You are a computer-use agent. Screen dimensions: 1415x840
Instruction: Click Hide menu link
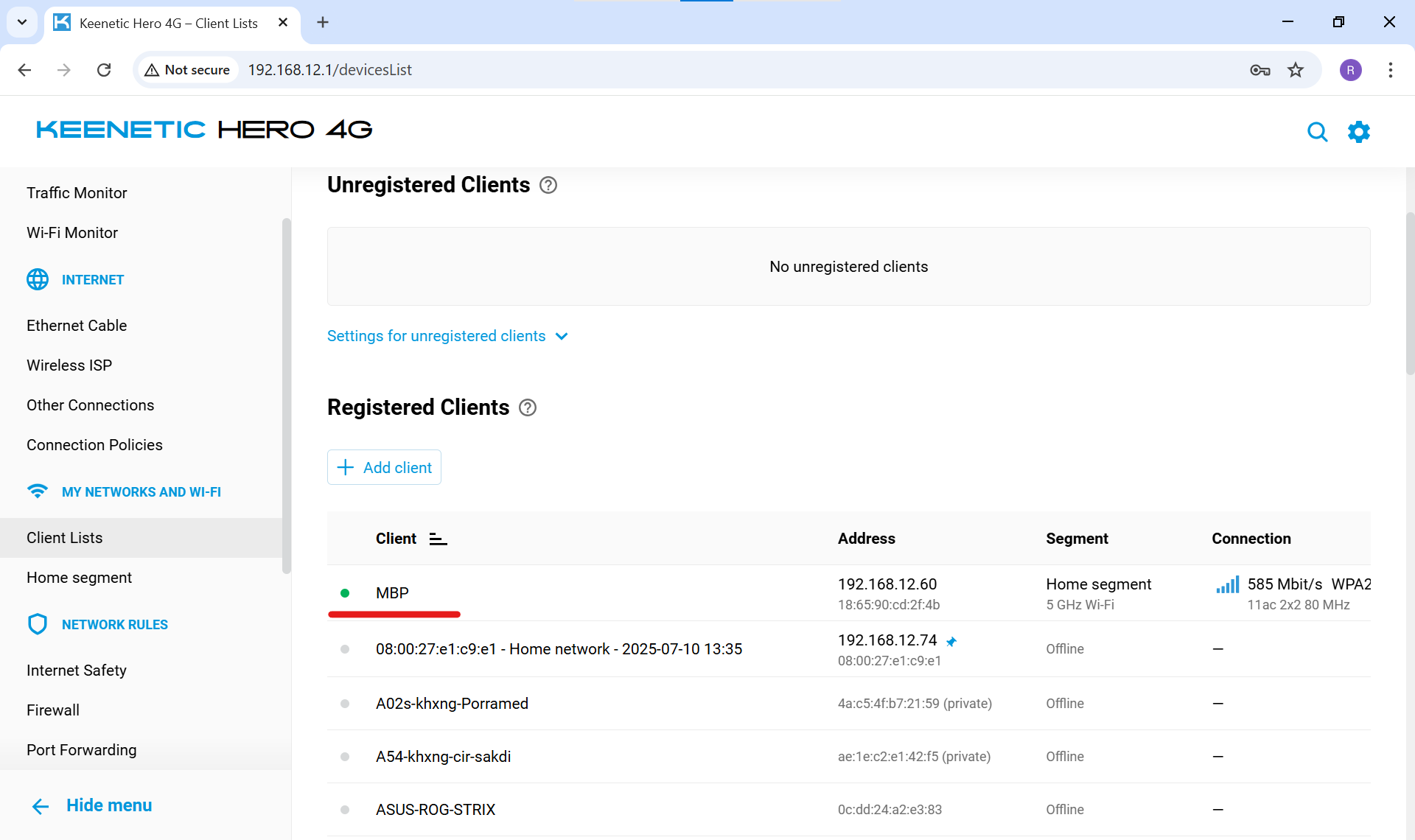[x=92, y=805]
